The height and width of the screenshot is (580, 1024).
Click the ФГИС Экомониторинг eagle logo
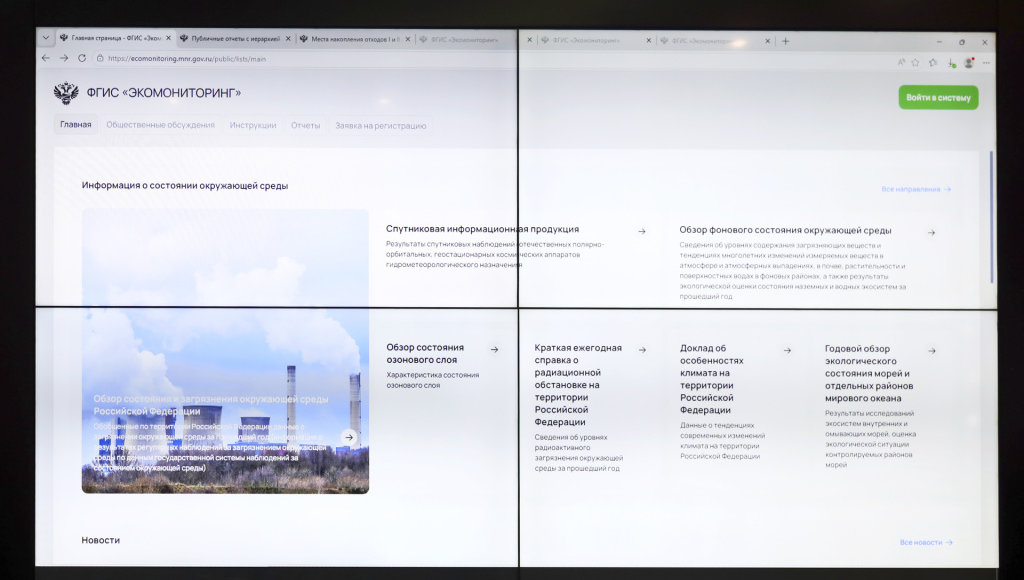tap(66, 94)
